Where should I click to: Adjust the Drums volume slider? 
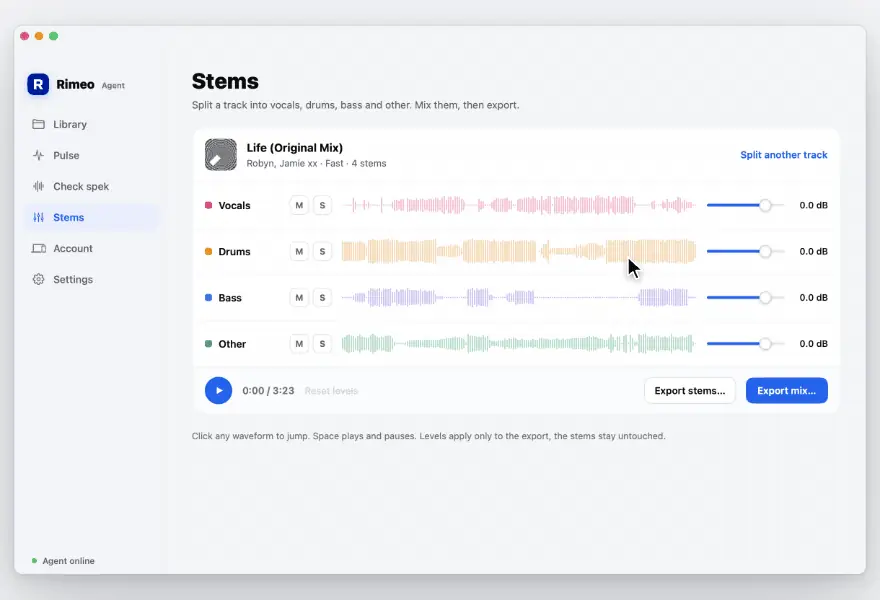pos(745,251)
